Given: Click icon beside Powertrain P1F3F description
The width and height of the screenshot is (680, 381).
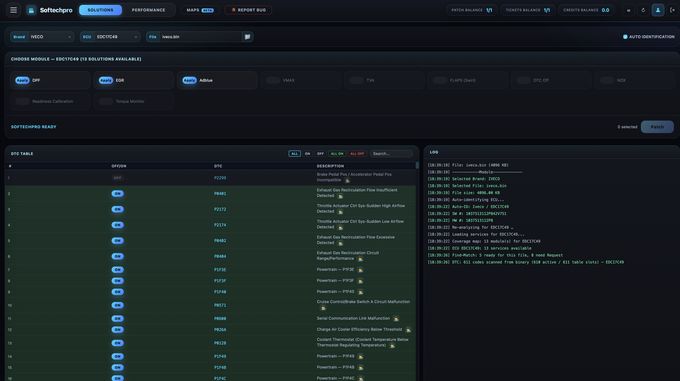Looking at the screenshot, I should (360, 281).
